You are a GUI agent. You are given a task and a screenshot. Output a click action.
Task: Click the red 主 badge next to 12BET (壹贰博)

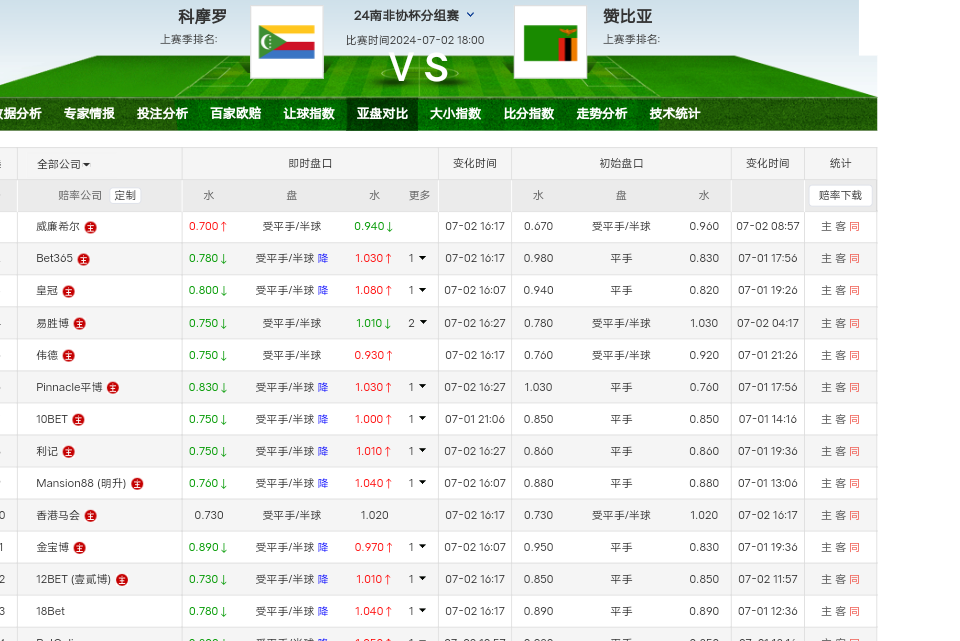coord(122,579)
